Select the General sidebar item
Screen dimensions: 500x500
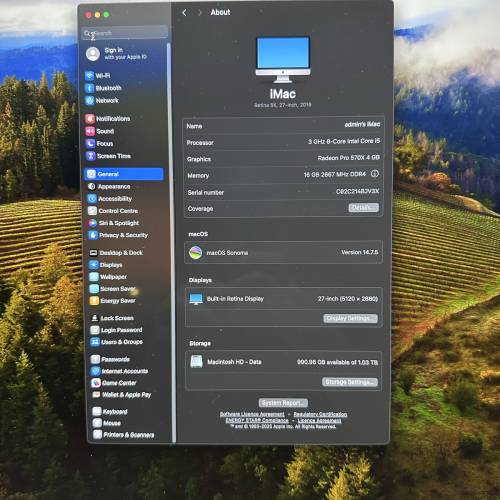tap(124, 174)
